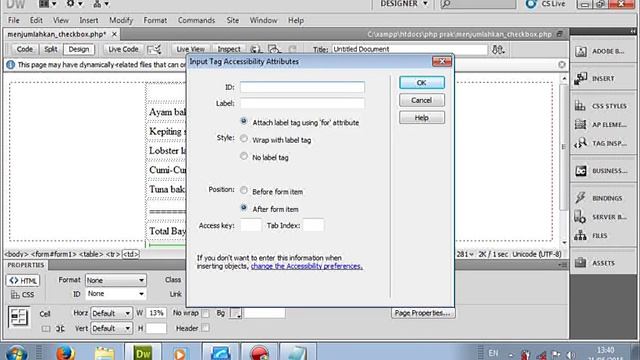Open the Insert menu

coord(89,20)
